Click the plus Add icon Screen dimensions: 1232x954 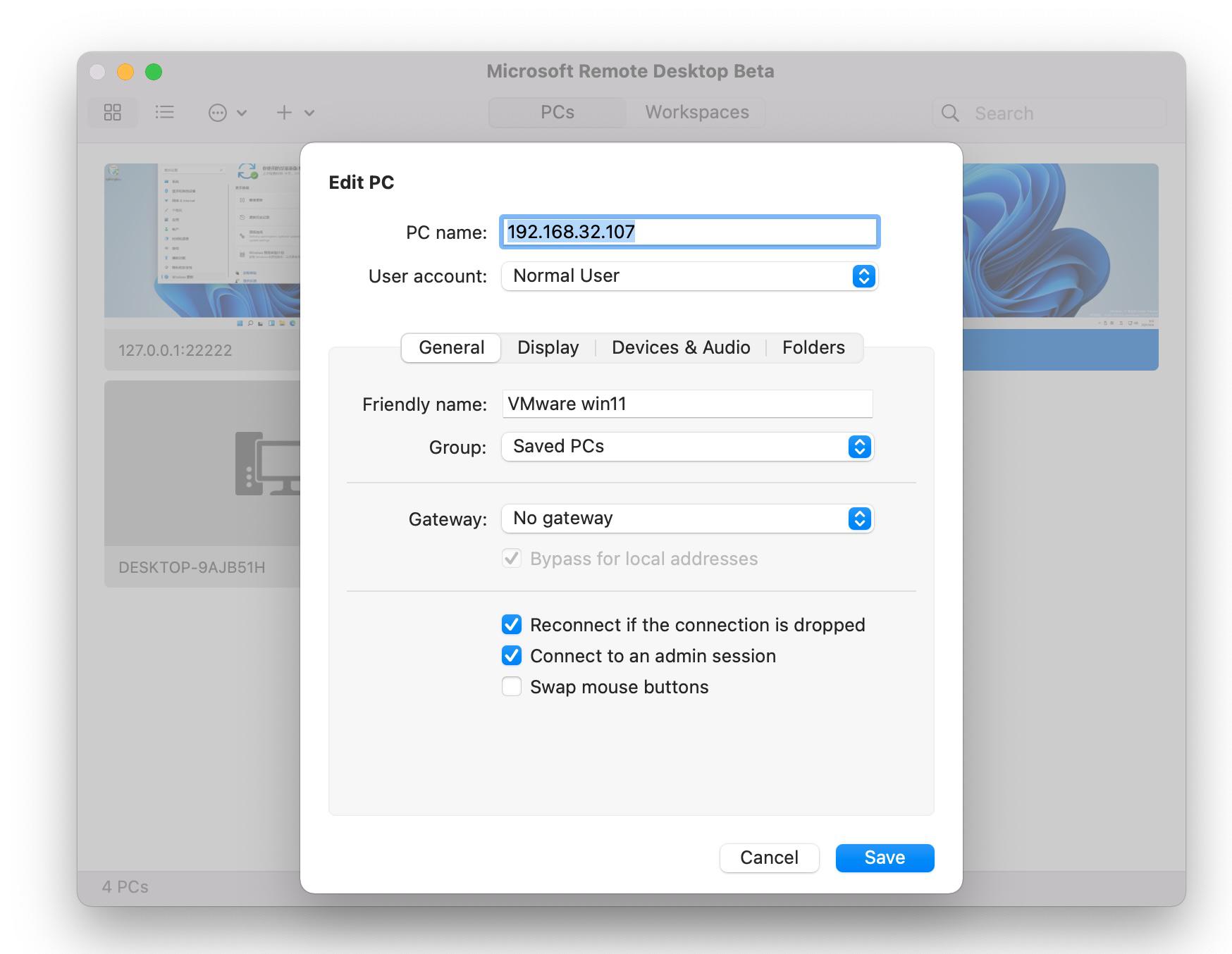click(x=284, y=113)
